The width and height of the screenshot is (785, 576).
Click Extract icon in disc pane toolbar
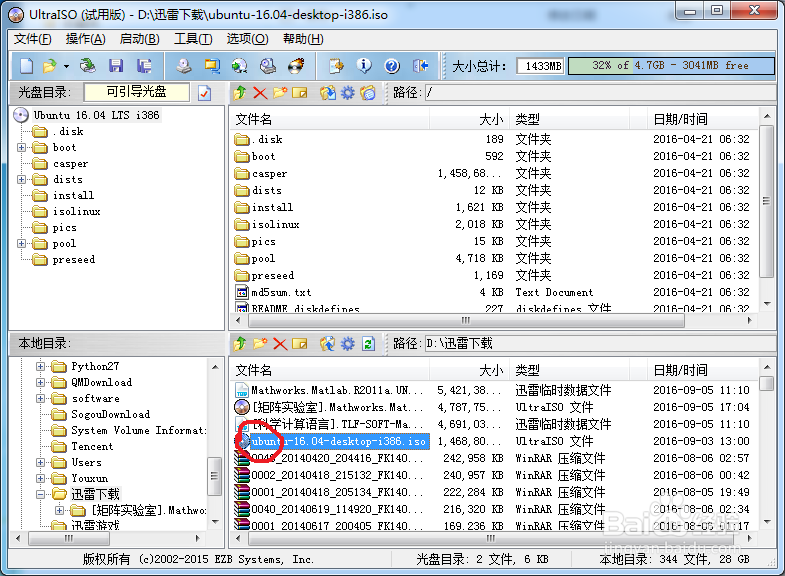point(328,93)
